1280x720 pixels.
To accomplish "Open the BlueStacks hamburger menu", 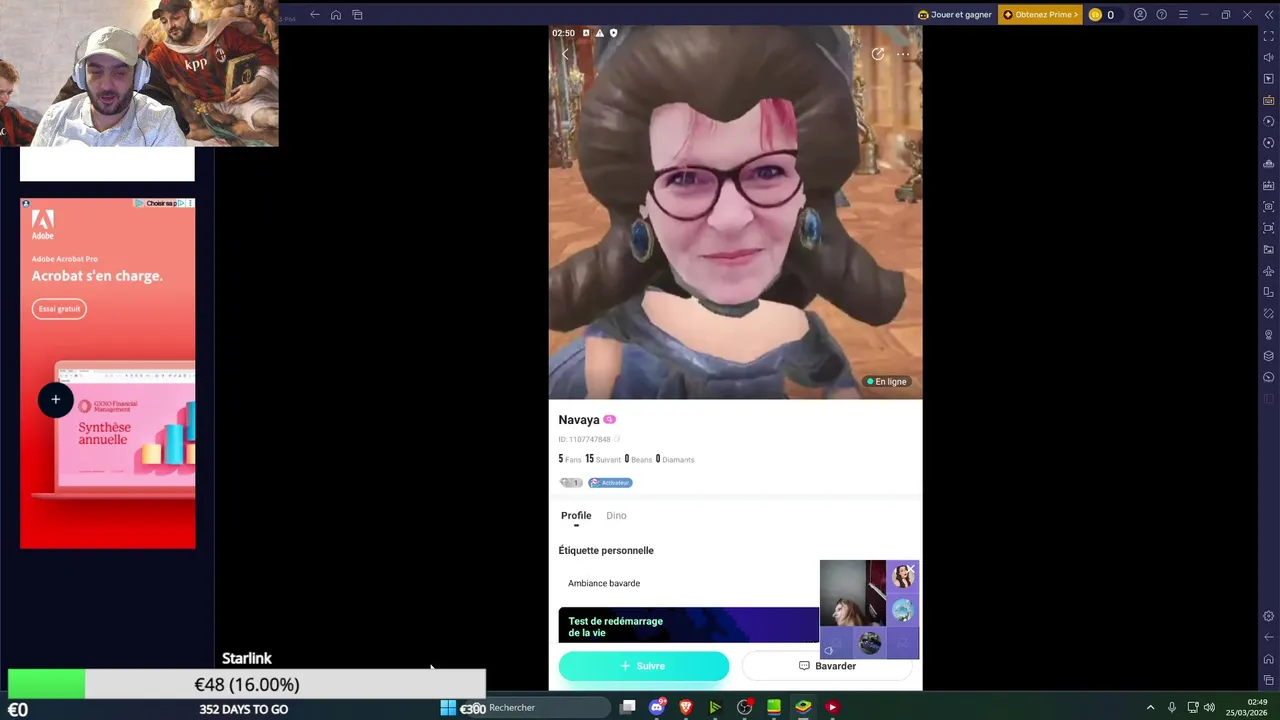I will pos(1183,15).
